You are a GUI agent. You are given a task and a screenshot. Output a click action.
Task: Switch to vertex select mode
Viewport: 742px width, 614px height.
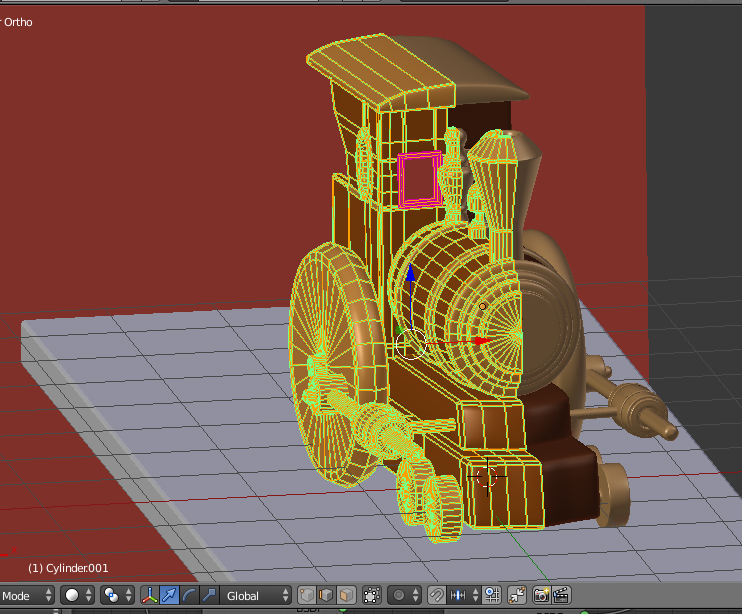click(307, 595)
